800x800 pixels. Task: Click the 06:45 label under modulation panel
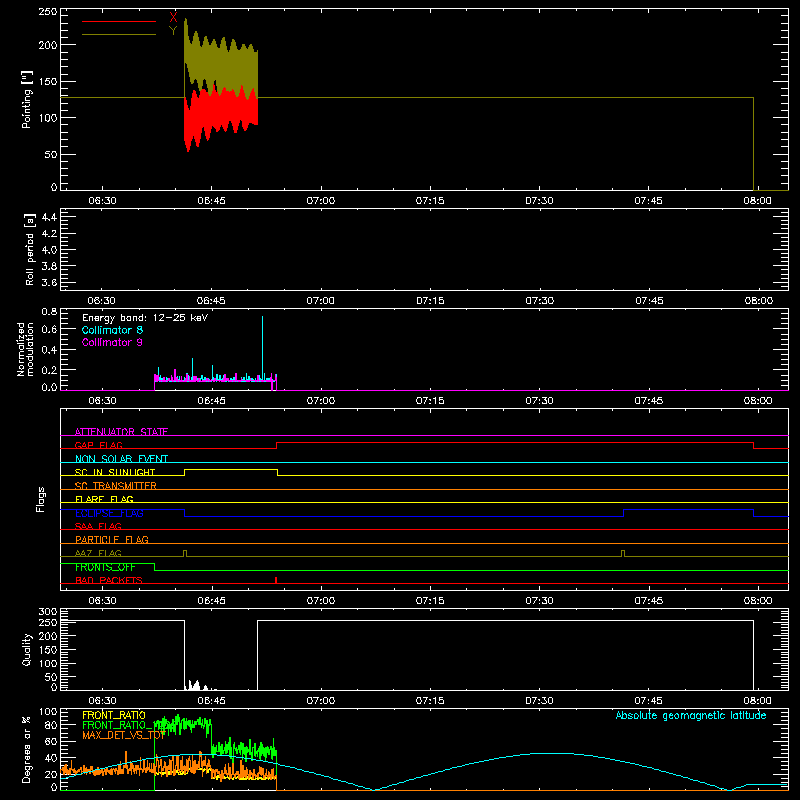(x=211, y=401)
